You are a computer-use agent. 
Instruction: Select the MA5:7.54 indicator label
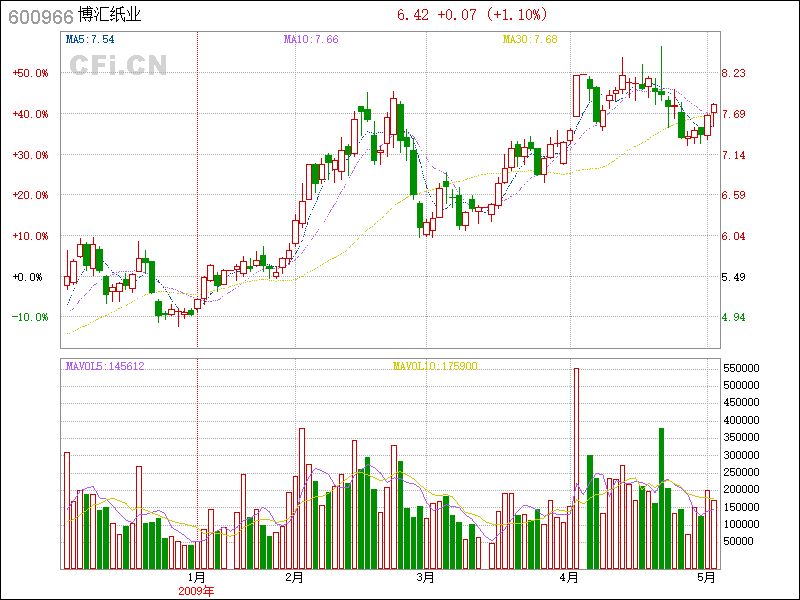coord(90,39)
